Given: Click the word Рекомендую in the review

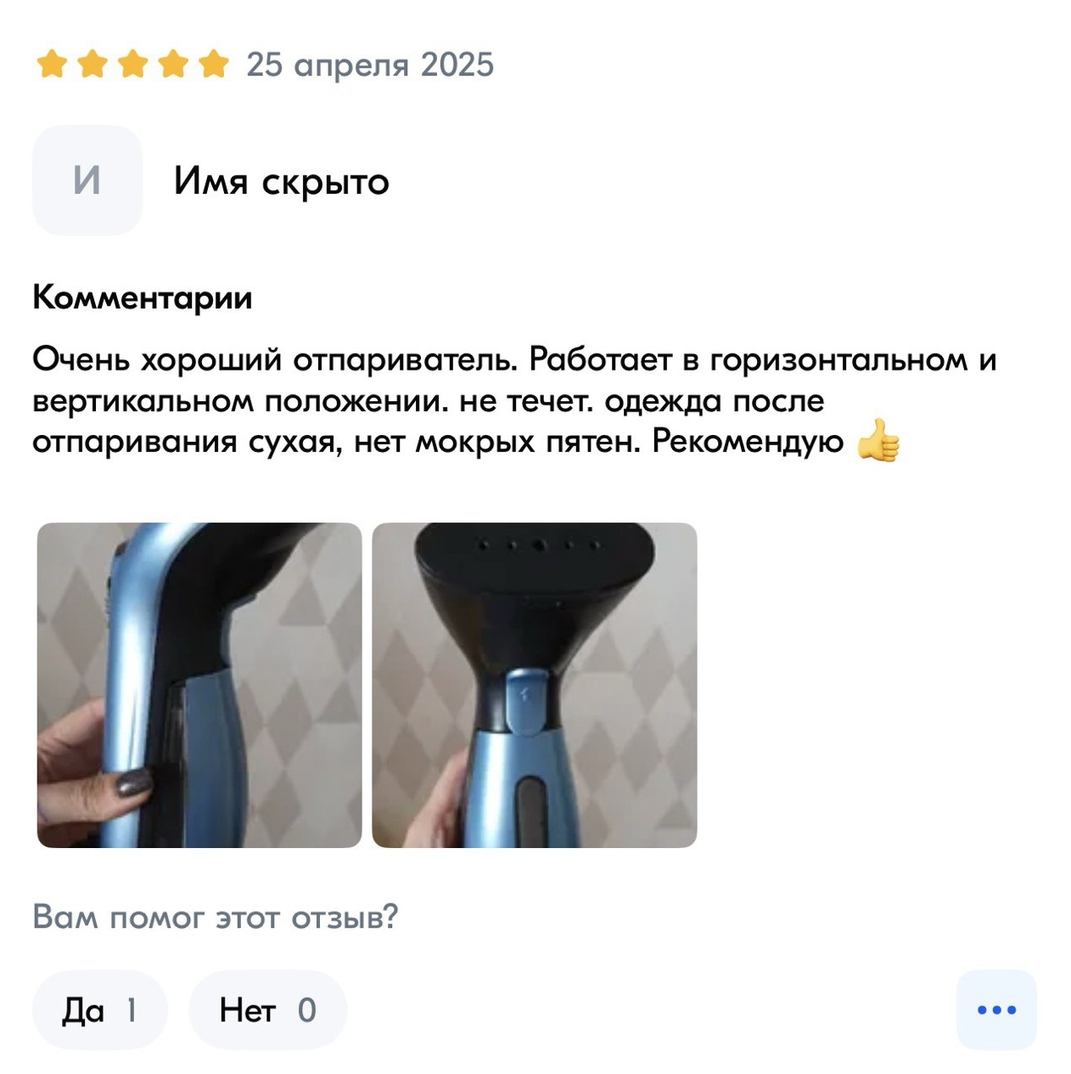Looking at the screenshot, I should 748,442.
